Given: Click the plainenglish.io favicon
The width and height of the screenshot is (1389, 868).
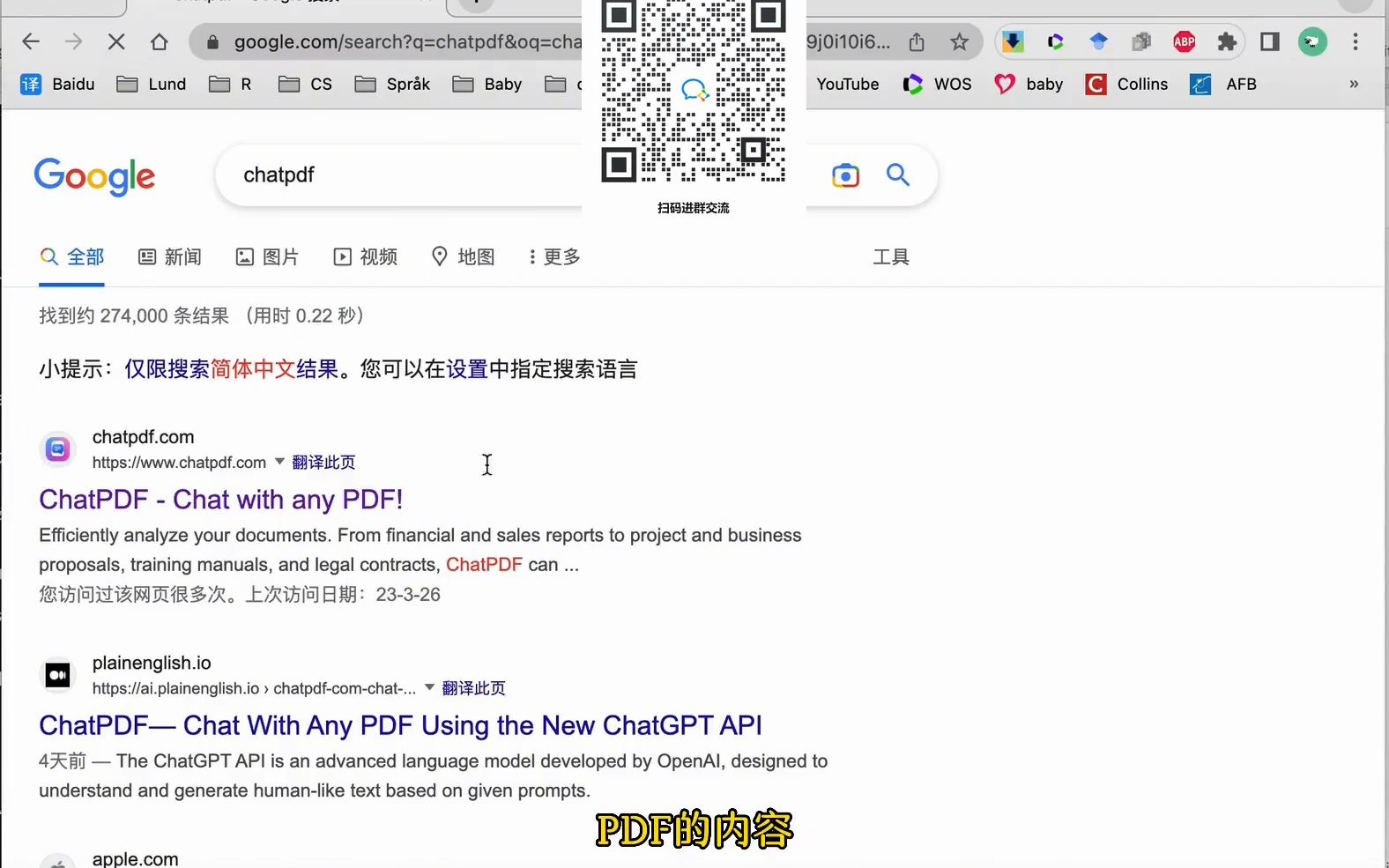Looking at the screenshot, I should [x=57, y=675].
